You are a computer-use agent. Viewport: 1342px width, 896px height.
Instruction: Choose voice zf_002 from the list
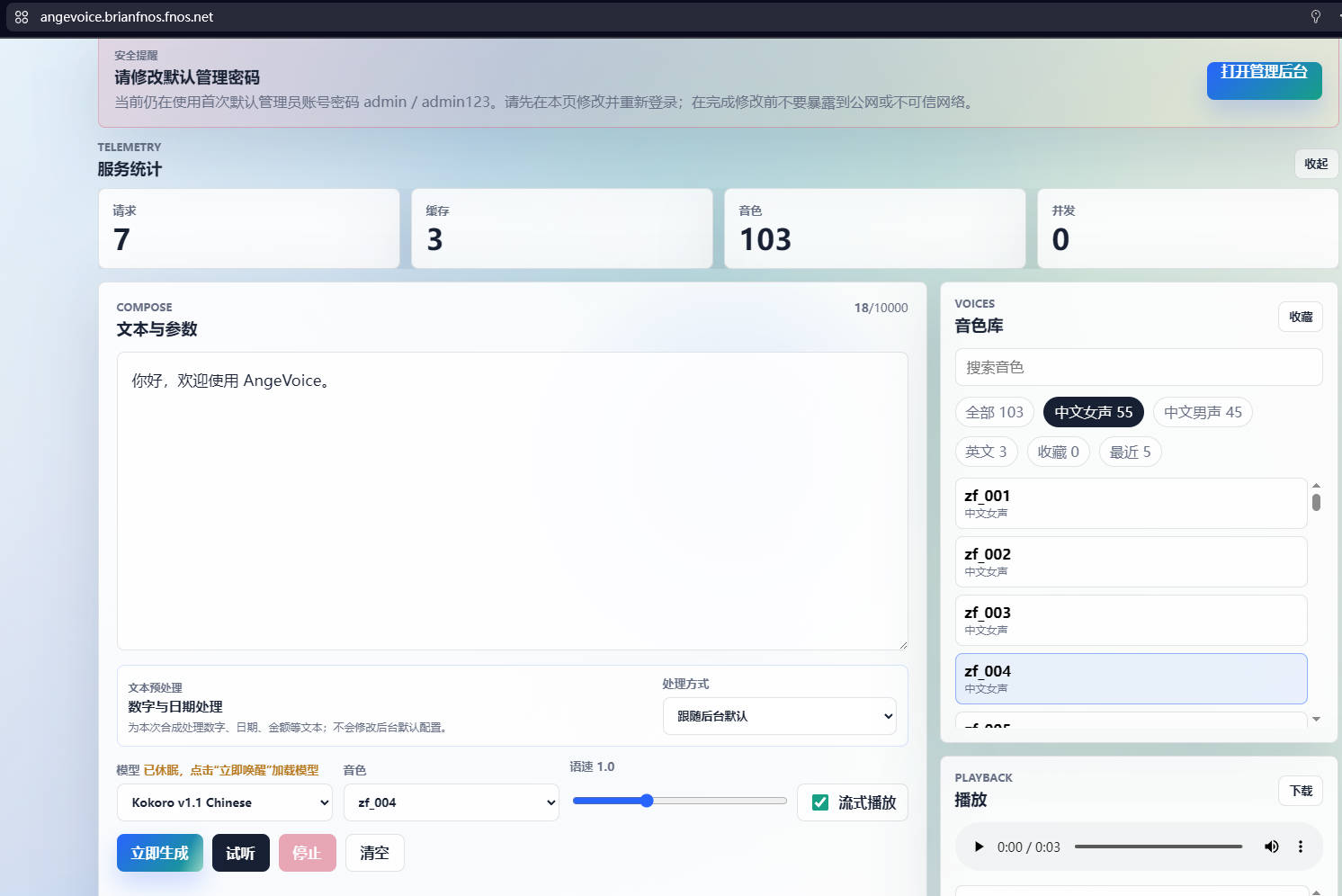point(1131,561)
